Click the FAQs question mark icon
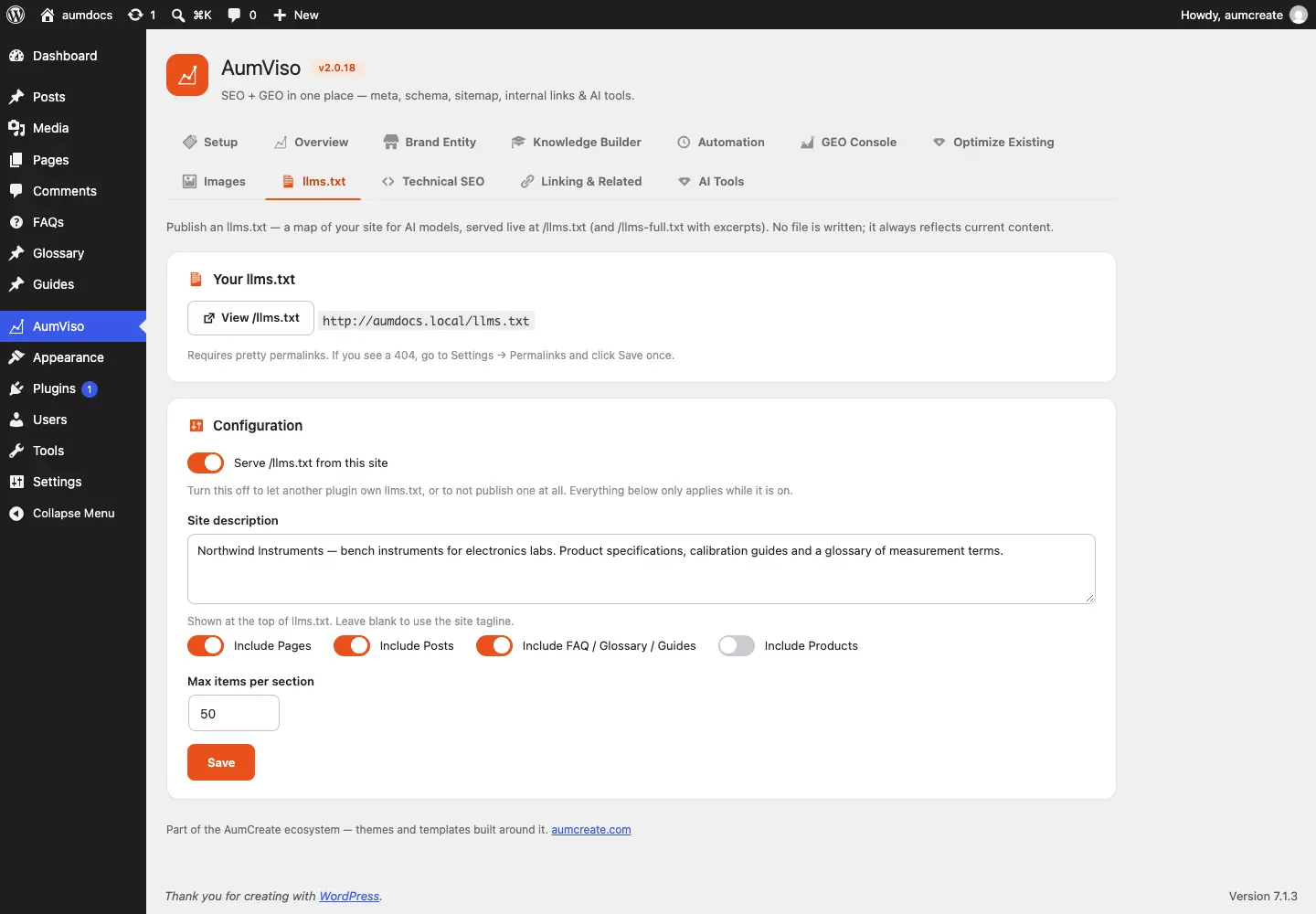The image size is (1316, 914). click(16, 222)
